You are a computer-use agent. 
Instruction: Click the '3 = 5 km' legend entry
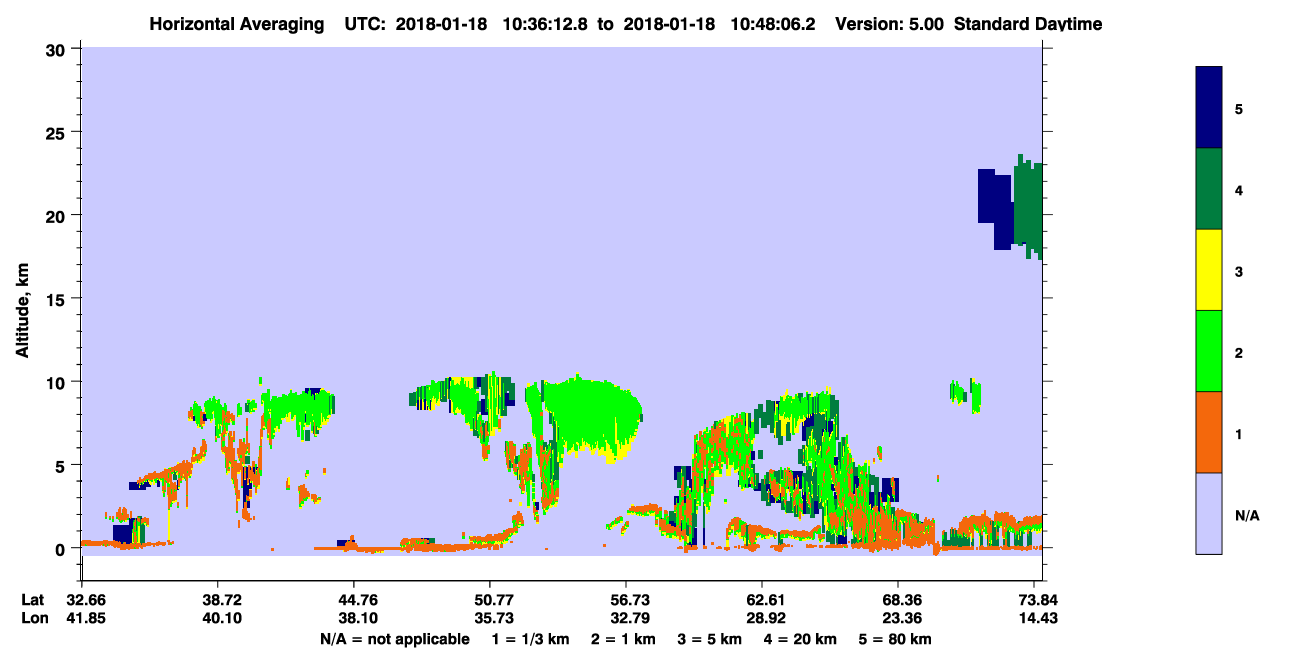pos(709,639)
